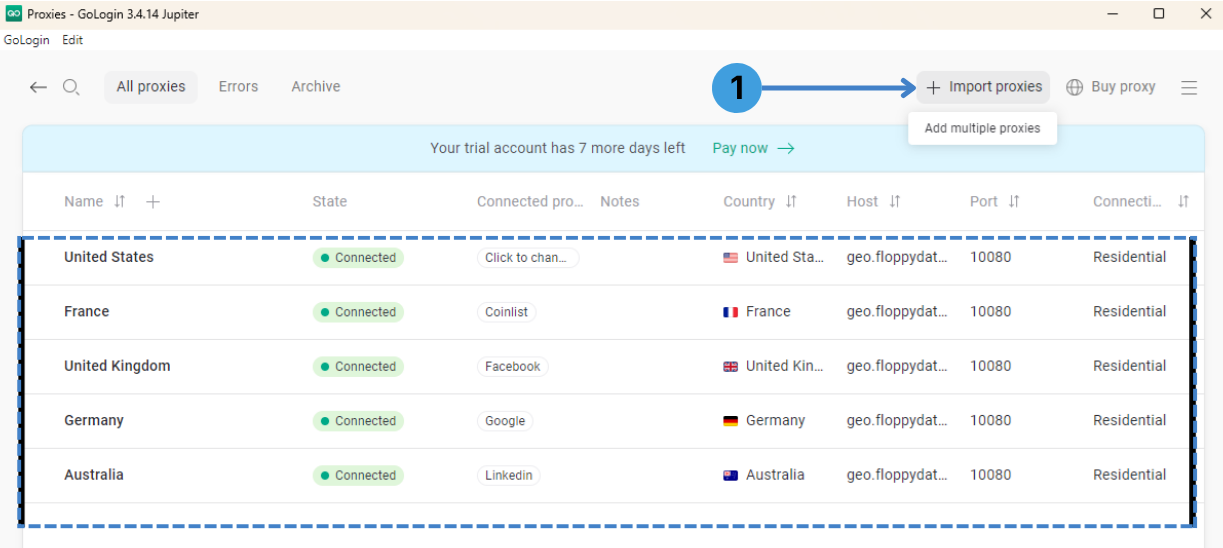The width and height of the screenshot is (1223, 548).
Task: Click Connected status of Australia proxy
Action: pyautogui.click(x=358, y=476)
